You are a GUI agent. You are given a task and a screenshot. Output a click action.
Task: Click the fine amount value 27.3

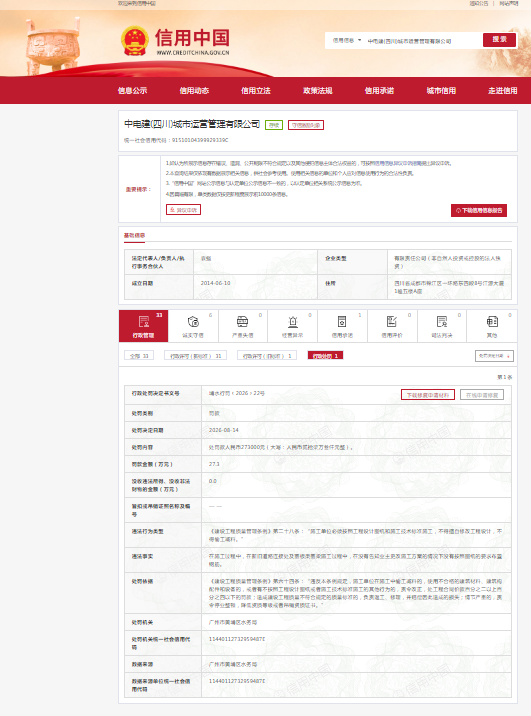pos(214,464)
